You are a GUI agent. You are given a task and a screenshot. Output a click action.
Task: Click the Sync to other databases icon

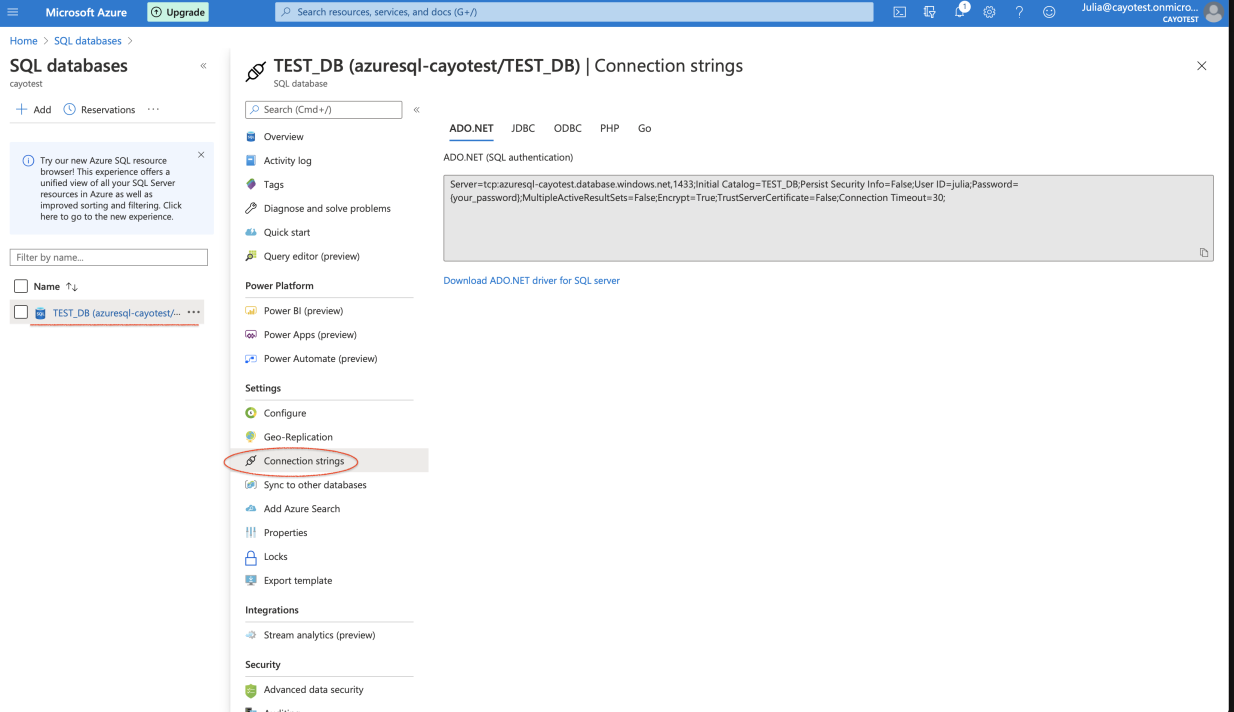click(251, 485)
